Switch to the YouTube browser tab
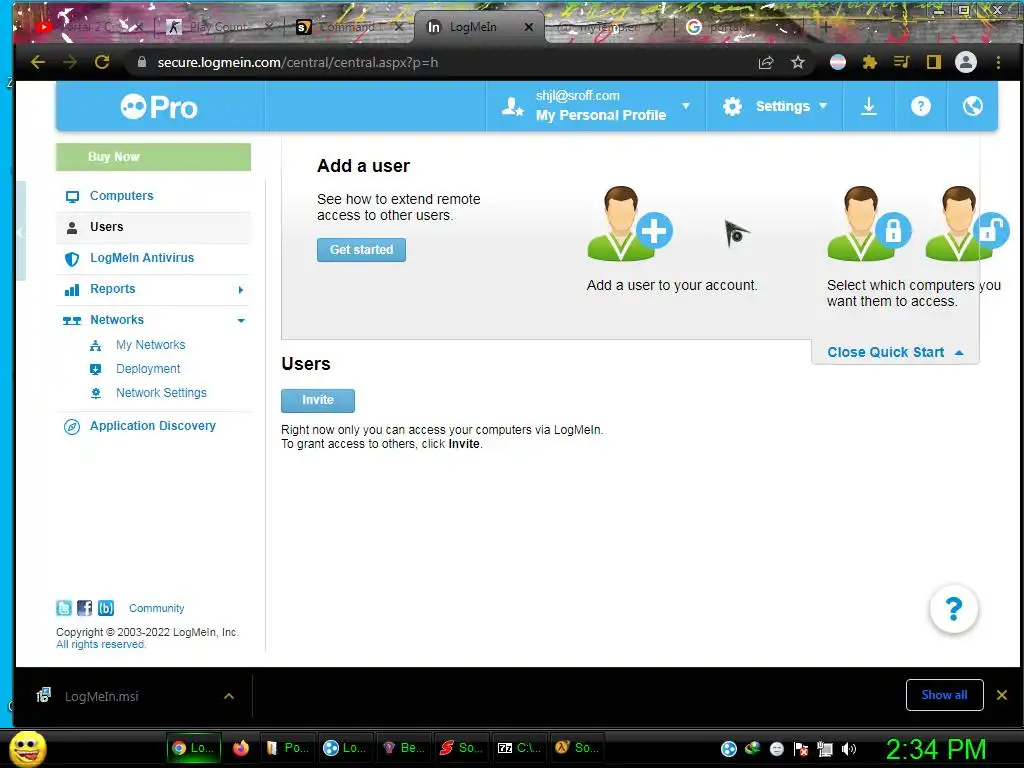Screen dimensions: 1024x768 point(88,27)
